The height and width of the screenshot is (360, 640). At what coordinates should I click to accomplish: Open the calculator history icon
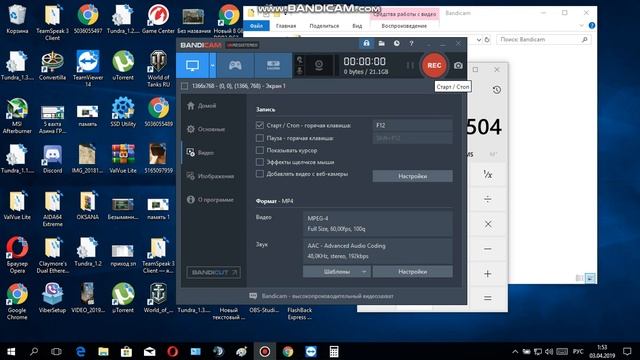[496, 90]
